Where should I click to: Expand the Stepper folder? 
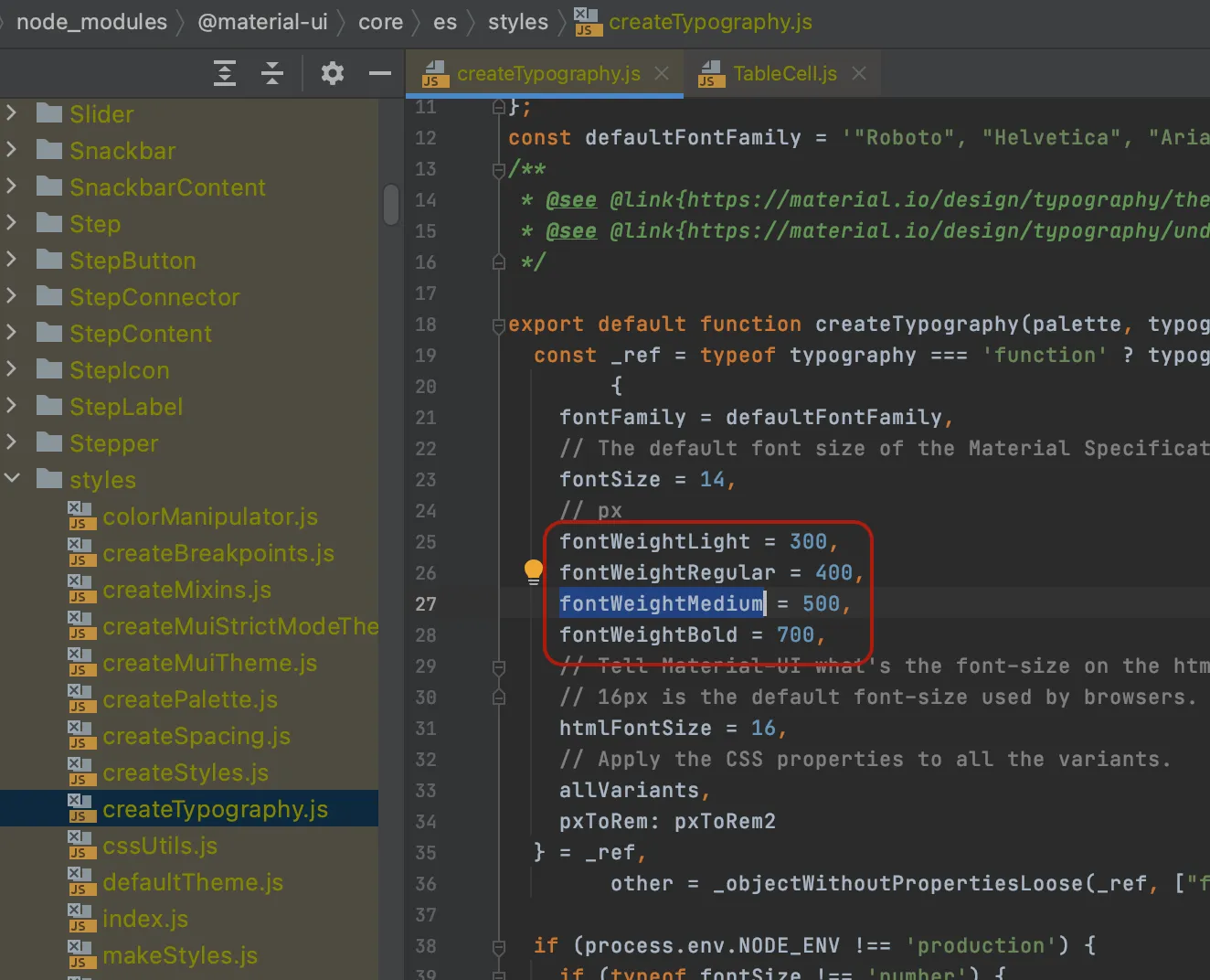(12, 442)
